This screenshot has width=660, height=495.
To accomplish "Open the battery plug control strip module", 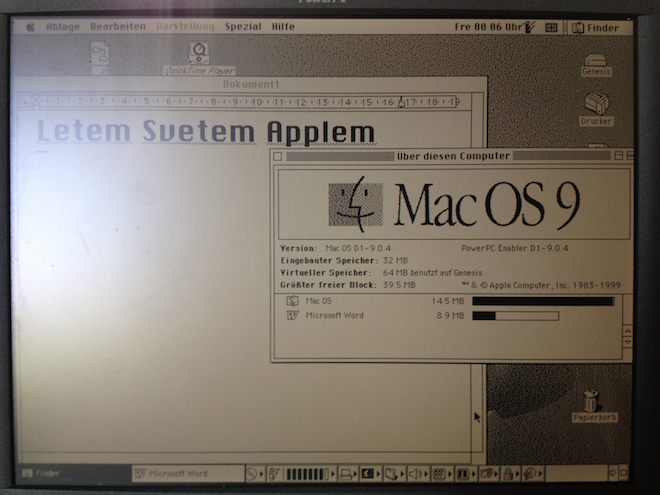I will tap(274, 474).
